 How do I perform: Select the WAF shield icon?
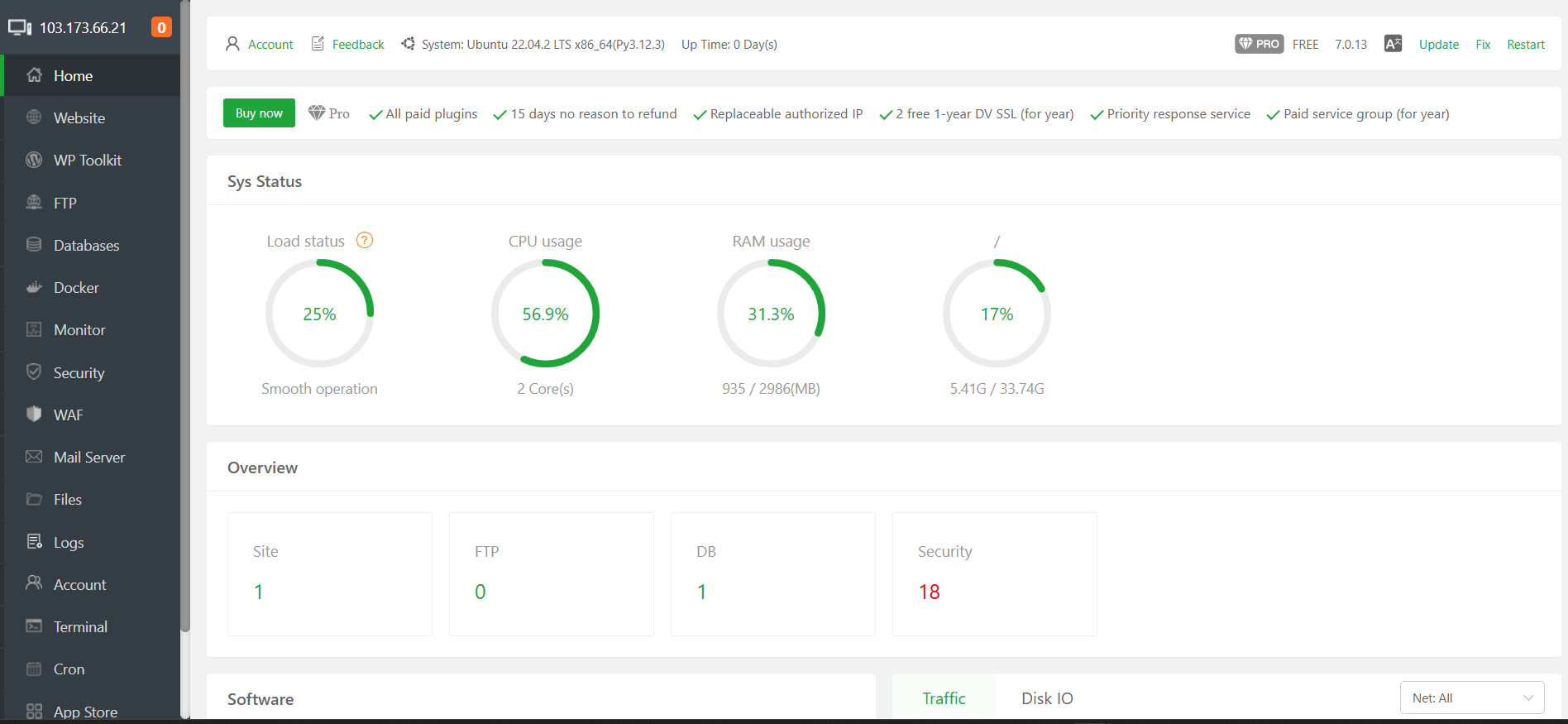point(34,415)
